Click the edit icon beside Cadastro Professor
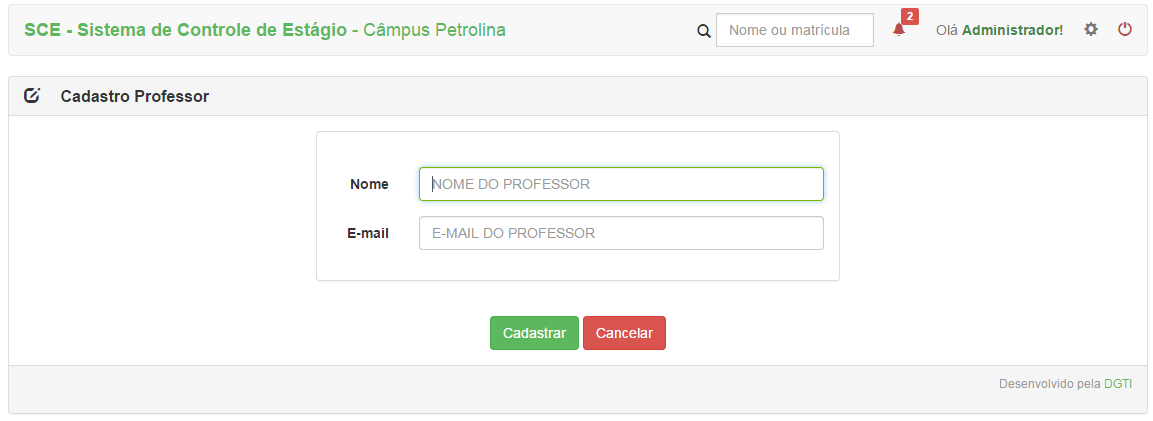 [x=32, y=96]
